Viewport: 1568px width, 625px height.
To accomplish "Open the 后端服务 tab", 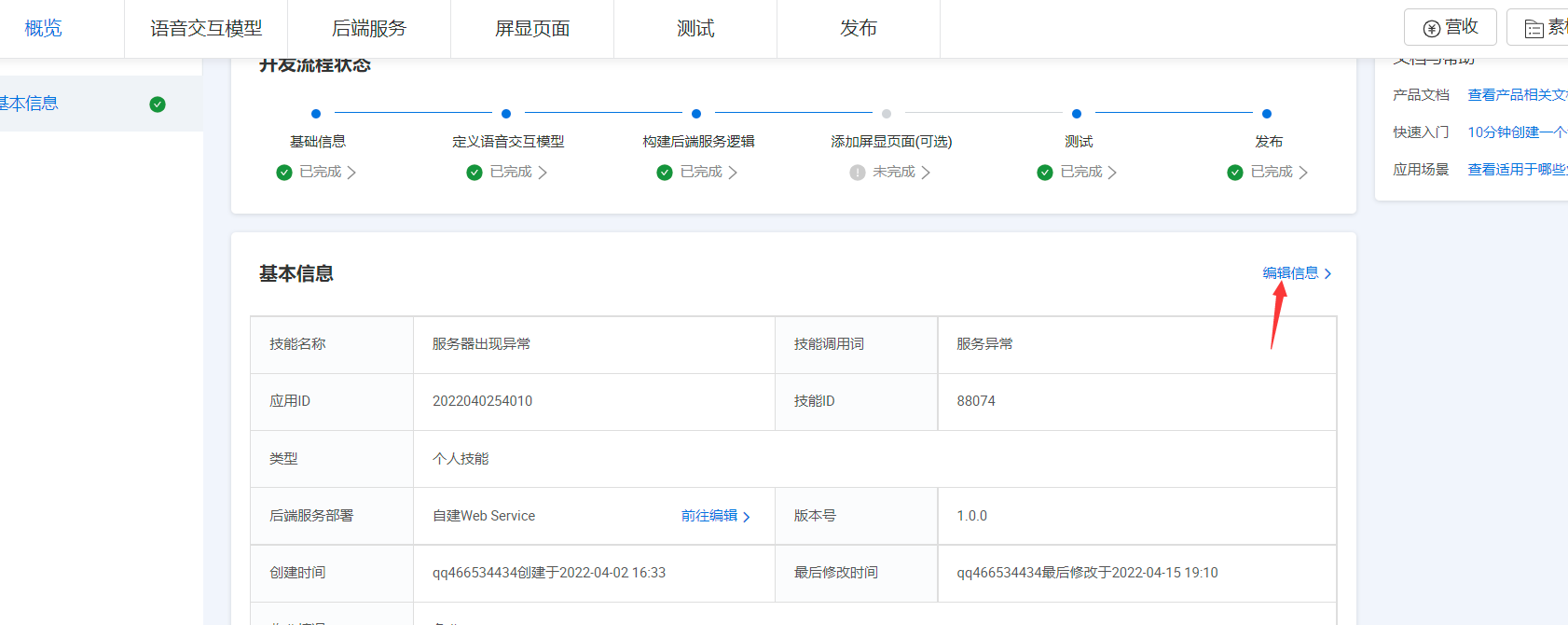I will (369, 28).
